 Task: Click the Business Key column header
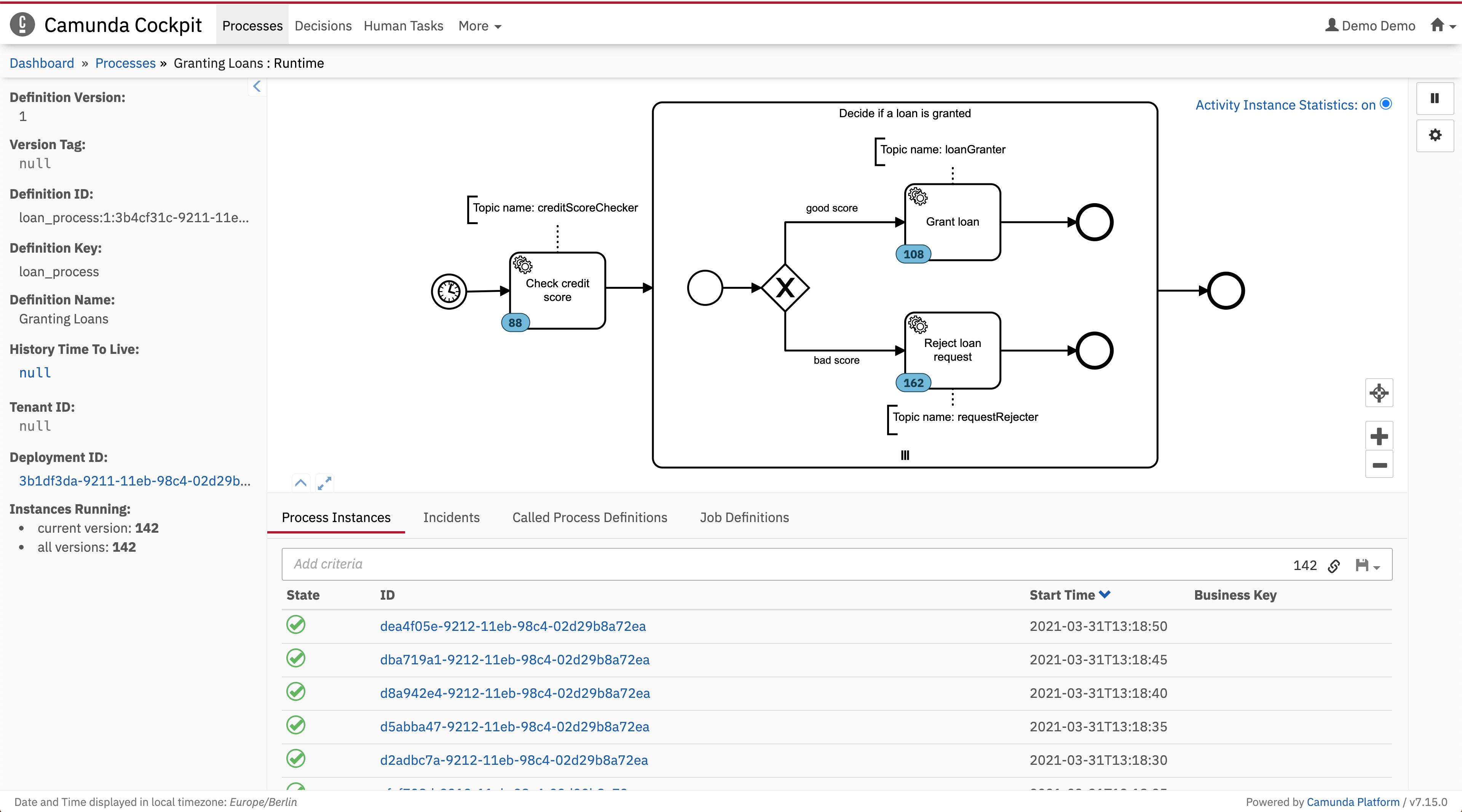pyautogui.click(x=1235, y=595)
